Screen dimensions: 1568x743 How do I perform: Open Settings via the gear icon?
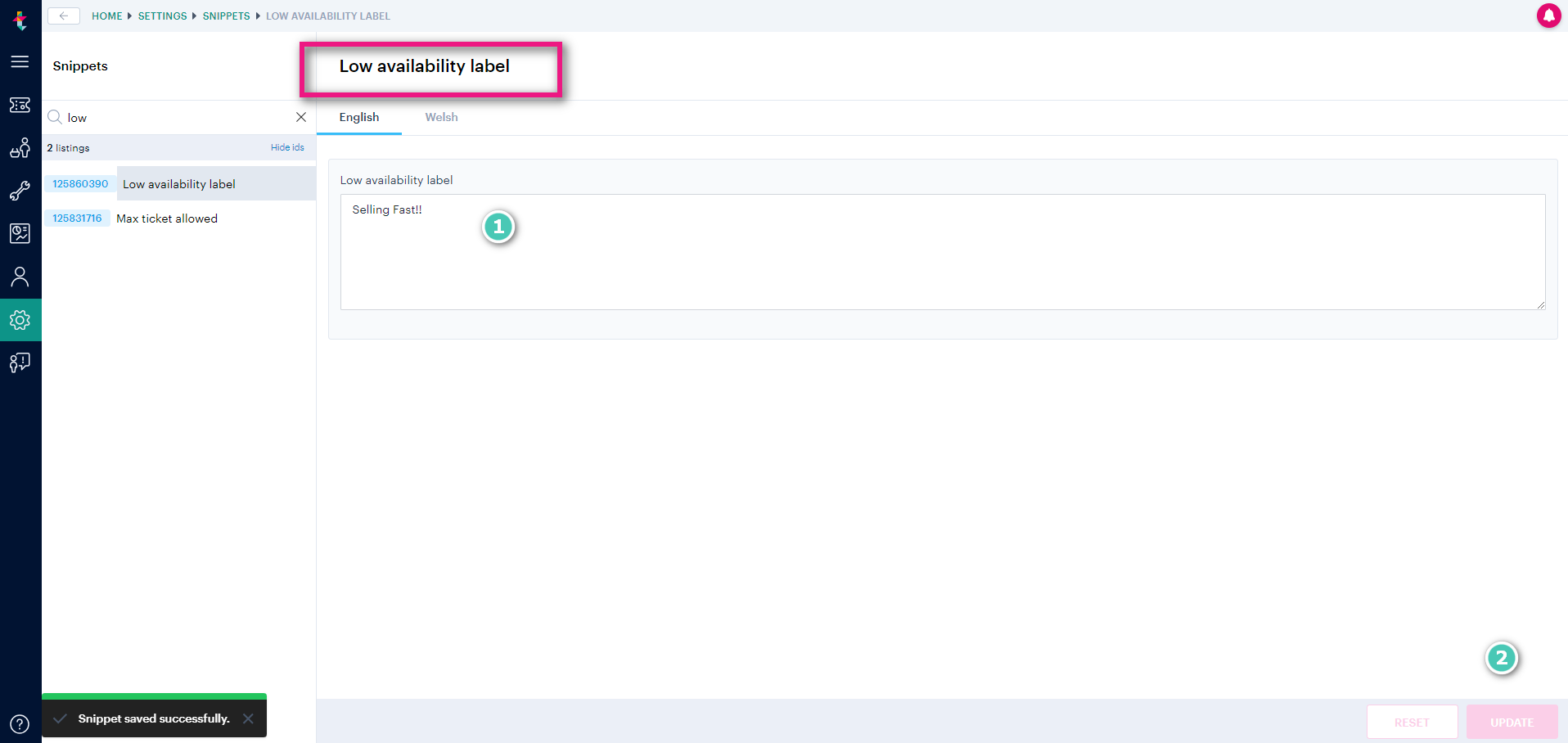click(x=20, y=320)
